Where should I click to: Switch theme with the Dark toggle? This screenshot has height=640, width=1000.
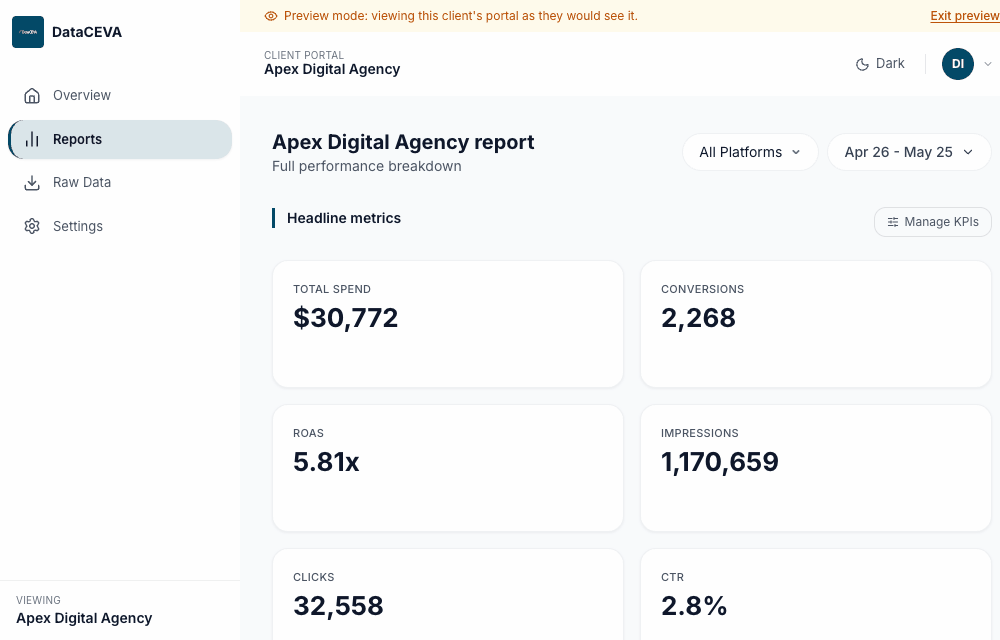coord(880,64)
